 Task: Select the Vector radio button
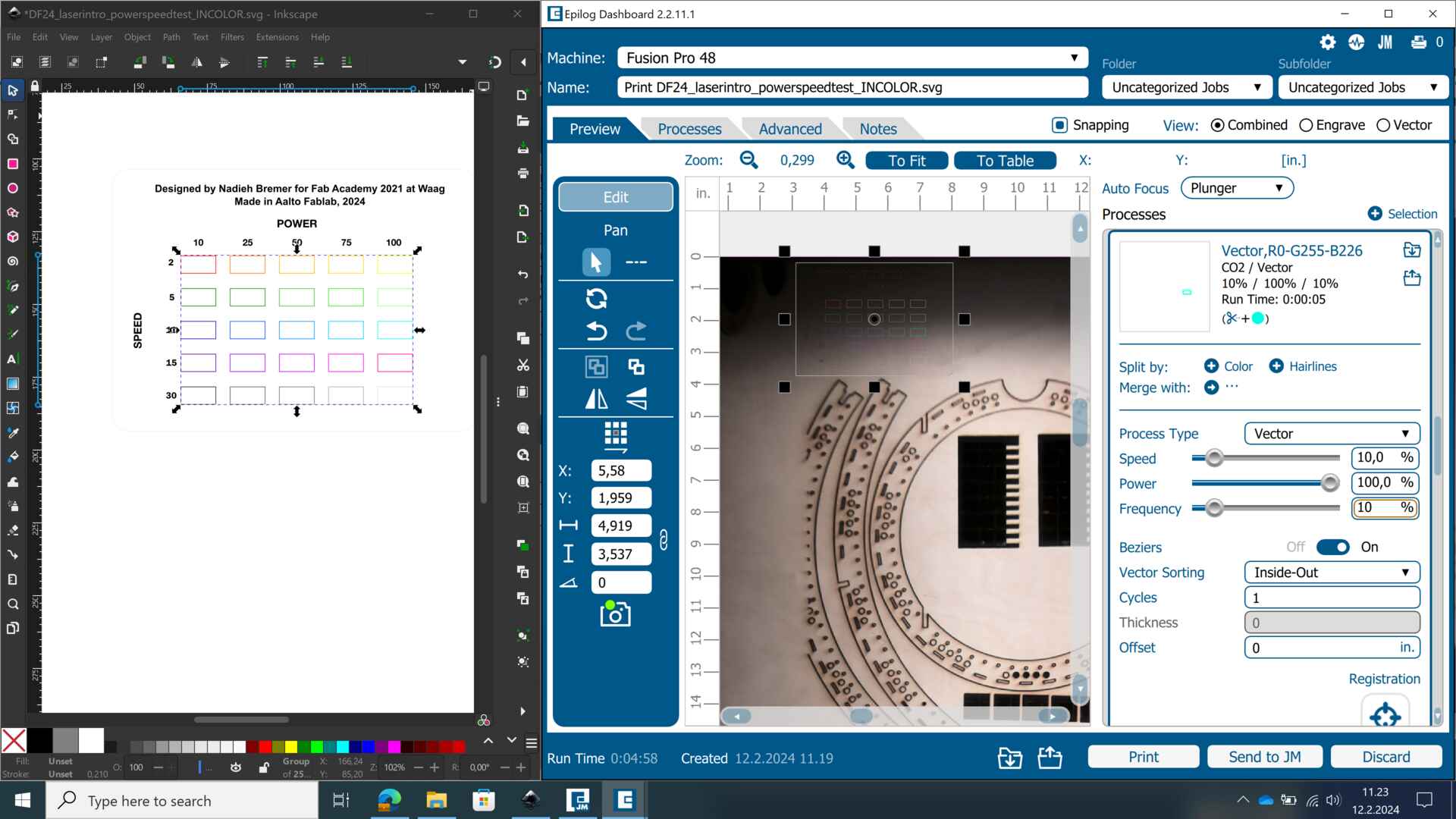click(1385, 125)
